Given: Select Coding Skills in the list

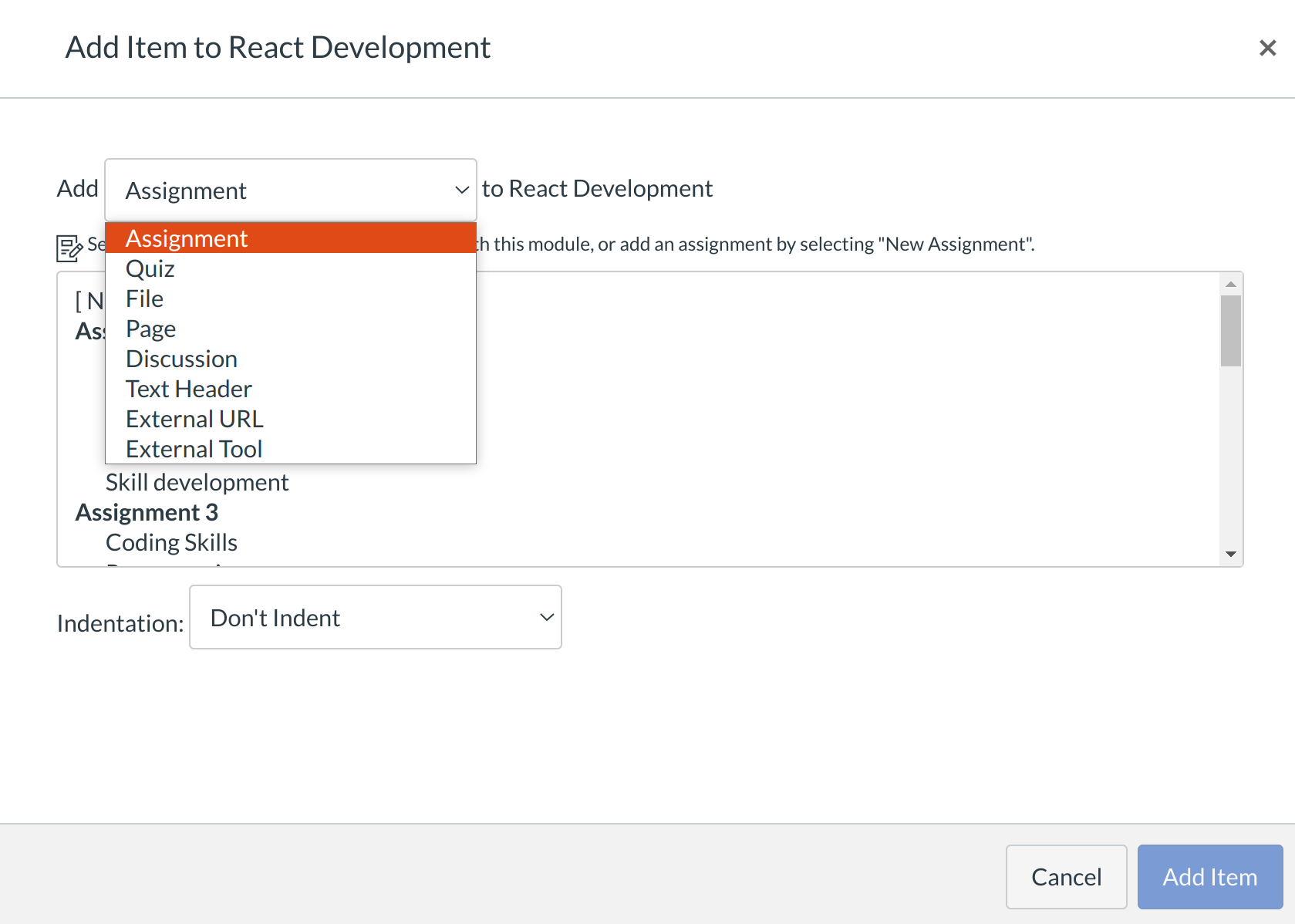Looking at the screenshot, I should (x=171, y=542).
